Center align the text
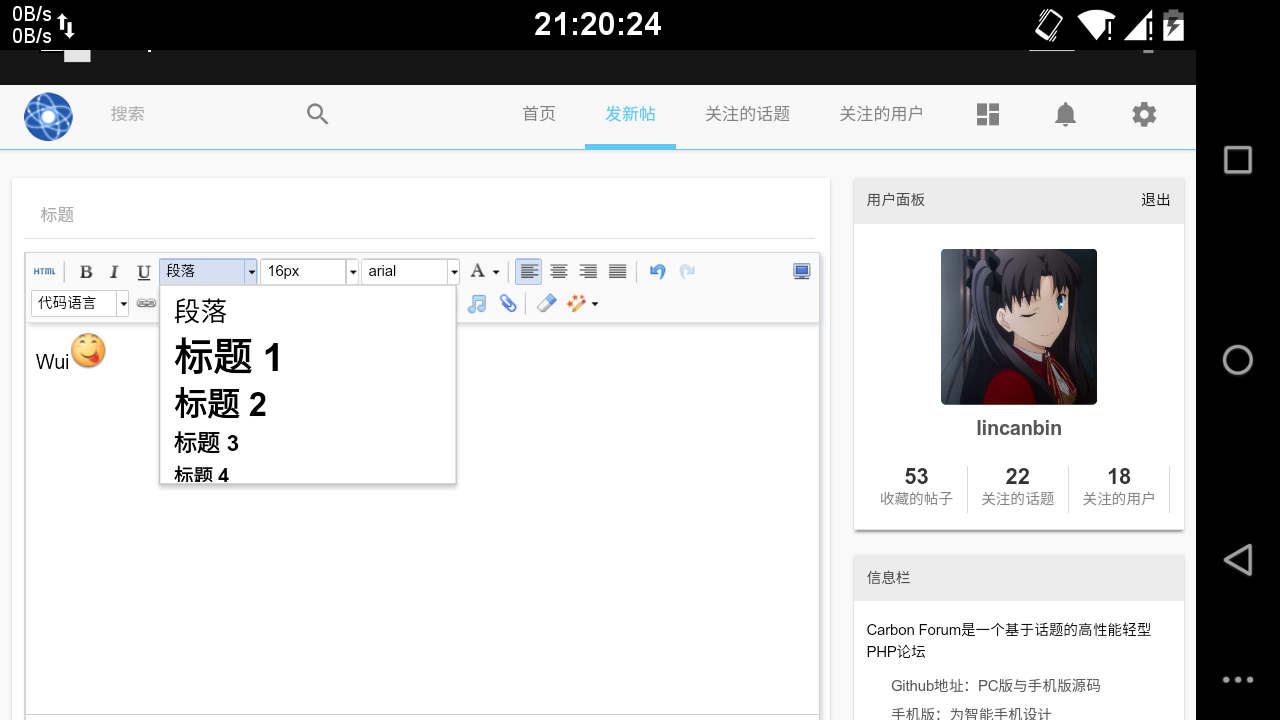Image resolution: width=1280 pixels, height=720 pixels. coord(559,271)
